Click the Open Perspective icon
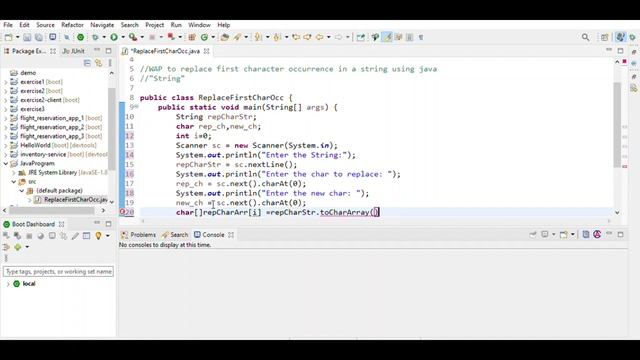 pos(604,37)
